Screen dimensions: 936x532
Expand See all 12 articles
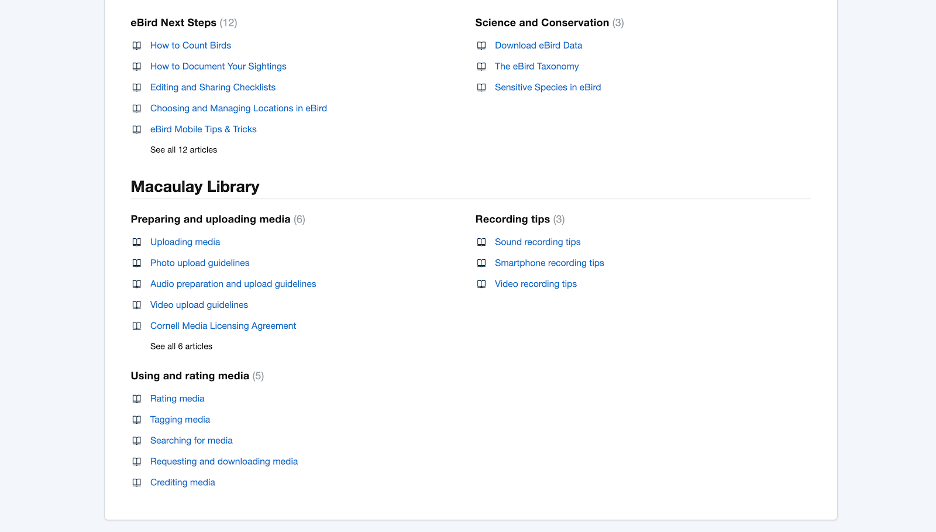coord(183,150)
